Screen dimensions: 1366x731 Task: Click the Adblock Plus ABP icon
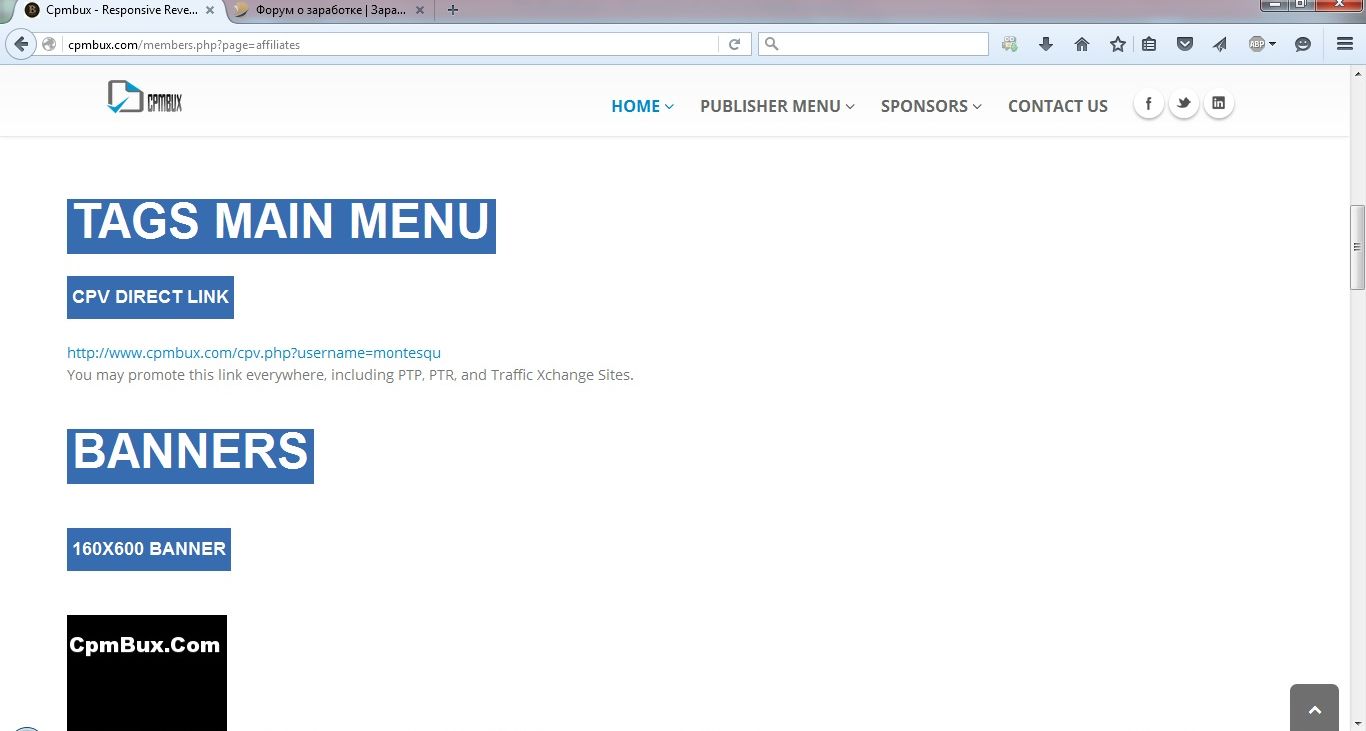(x=1257, y=44)
